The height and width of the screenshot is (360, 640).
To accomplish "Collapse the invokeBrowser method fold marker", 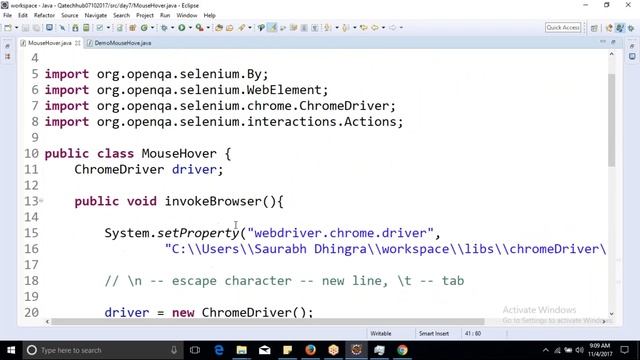I will pyautogui.click(x=41, y=200).
